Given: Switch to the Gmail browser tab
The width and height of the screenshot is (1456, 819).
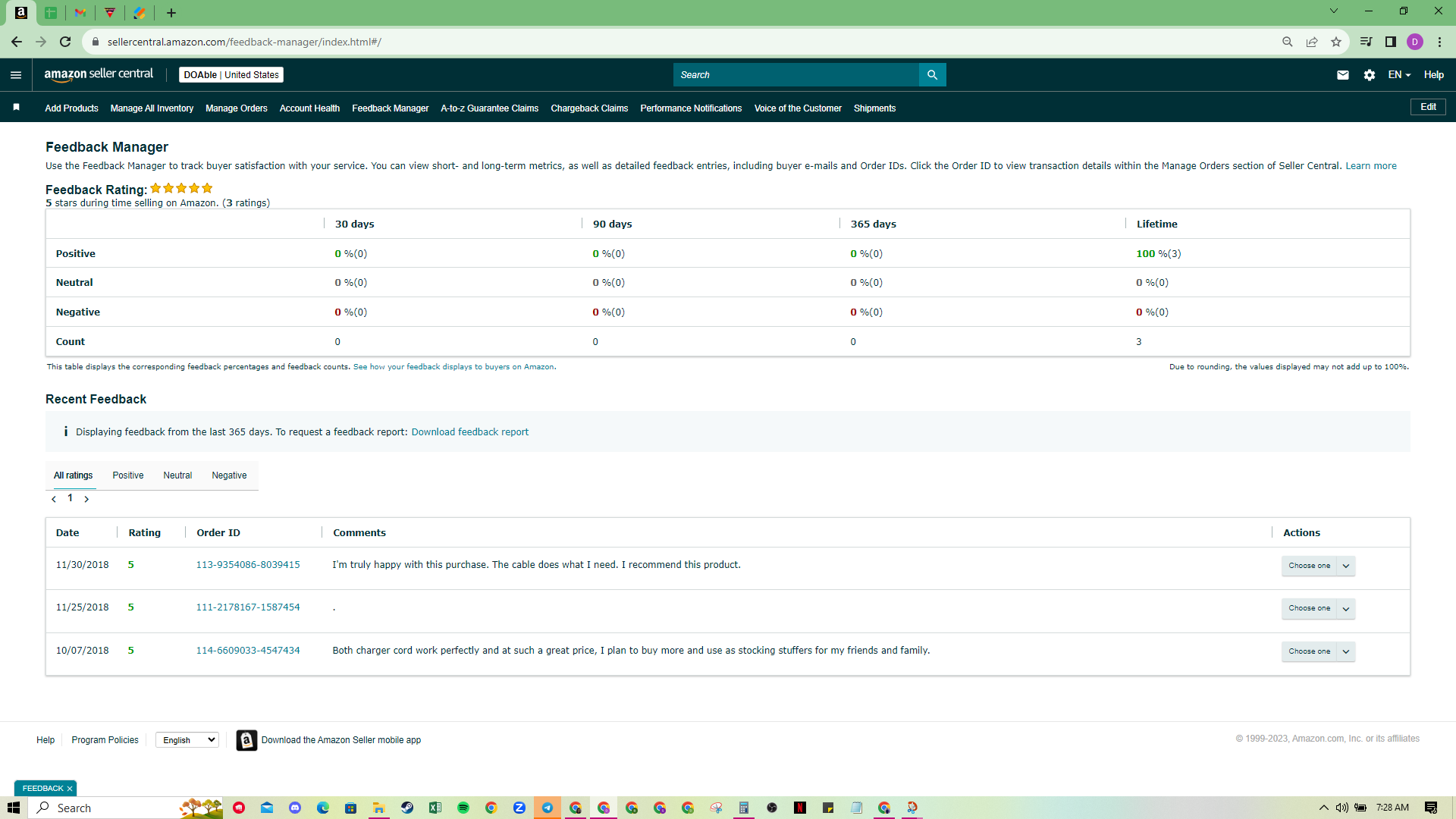Looking at the screenshot, I should point(80,13).
